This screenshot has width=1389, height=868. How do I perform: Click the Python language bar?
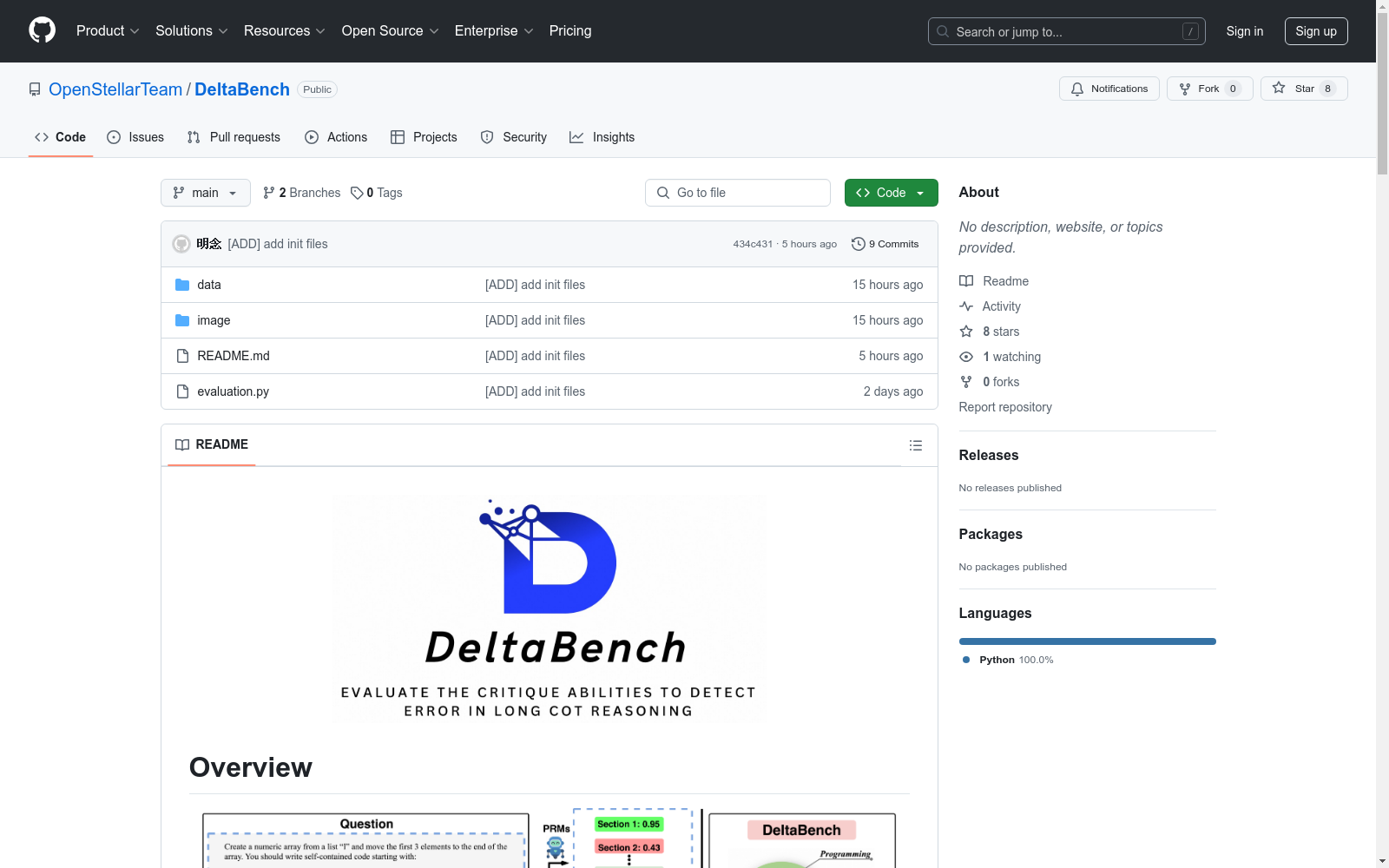[1088, 641]
